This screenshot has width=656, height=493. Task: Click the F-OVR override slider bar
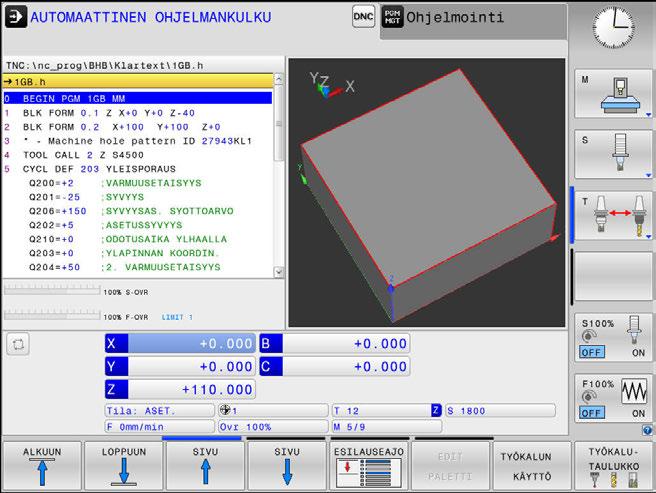(52, 315)
